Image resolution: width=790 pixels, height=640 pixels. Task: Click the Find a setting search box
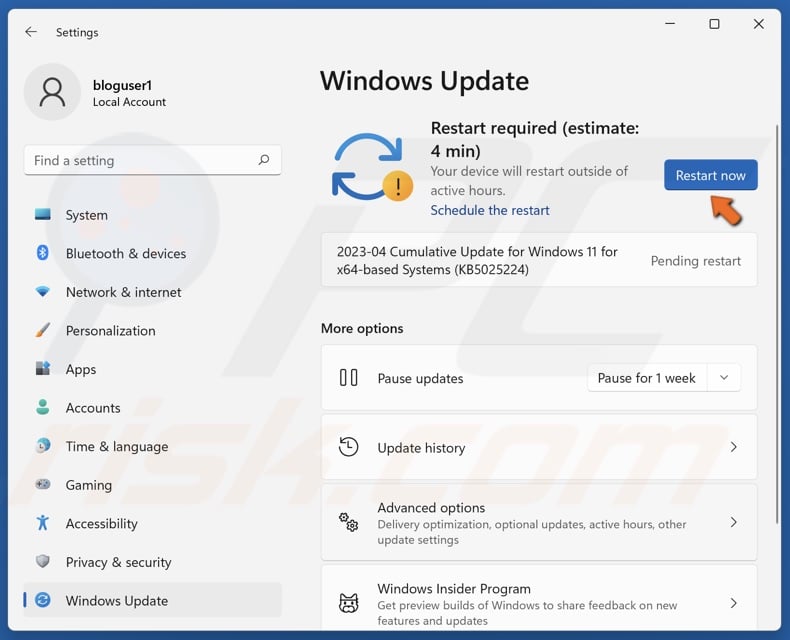click(x=153, y=160)
